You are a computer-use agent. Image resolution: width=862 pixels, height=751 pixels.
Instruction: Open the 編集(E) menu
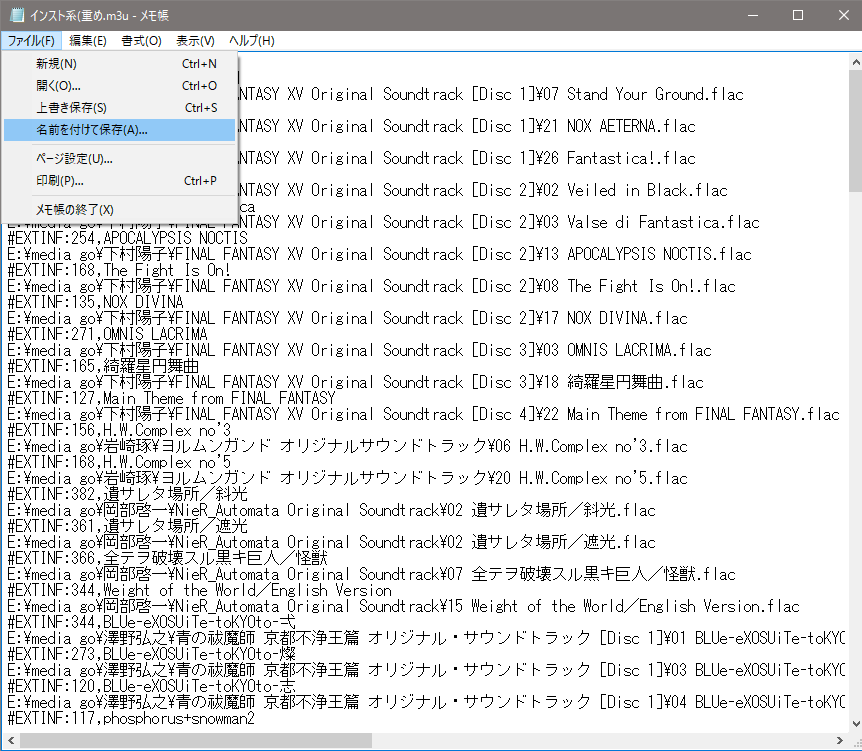pyautogui.click(x=87, y=41)
